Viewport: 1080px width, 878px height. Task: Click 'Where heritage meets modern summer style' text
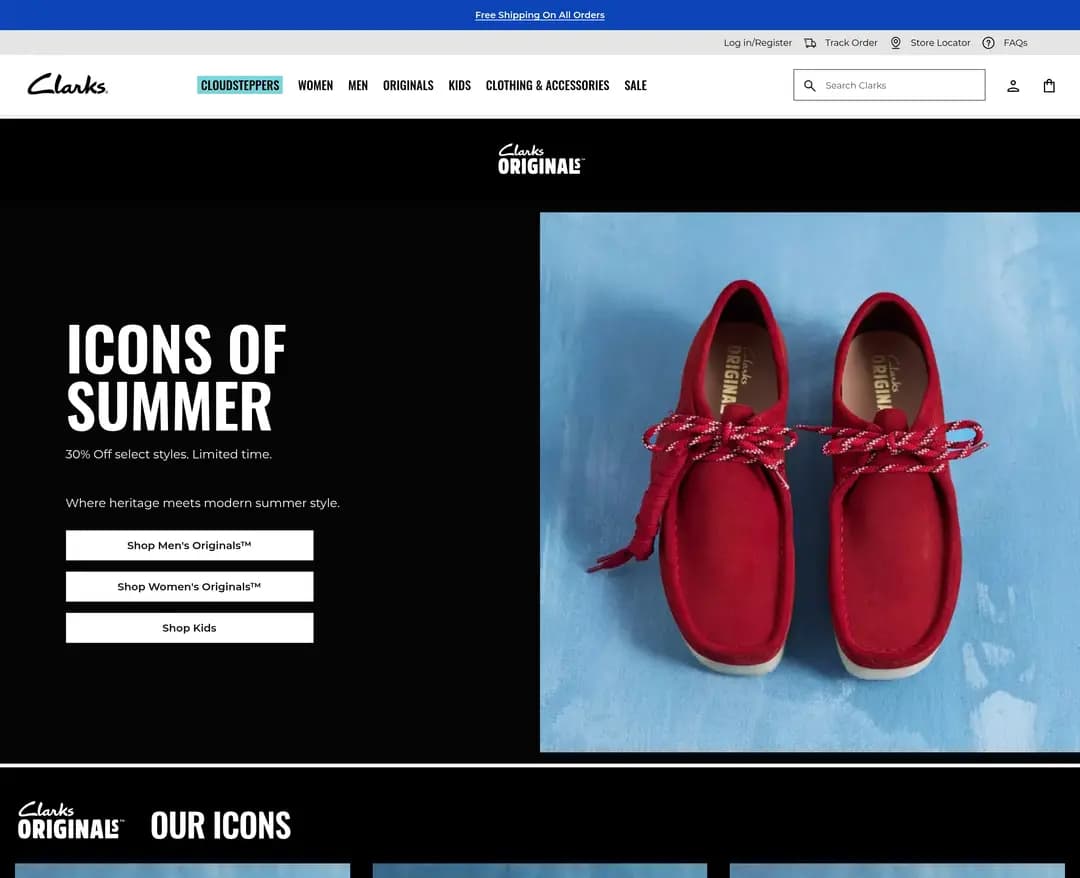point(202,503)
